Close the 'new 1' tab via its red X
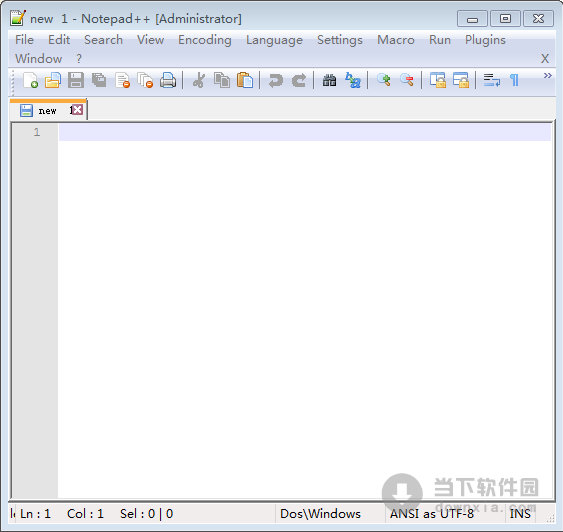The width and height of the screenshot is (563, 532). [77, 109]
